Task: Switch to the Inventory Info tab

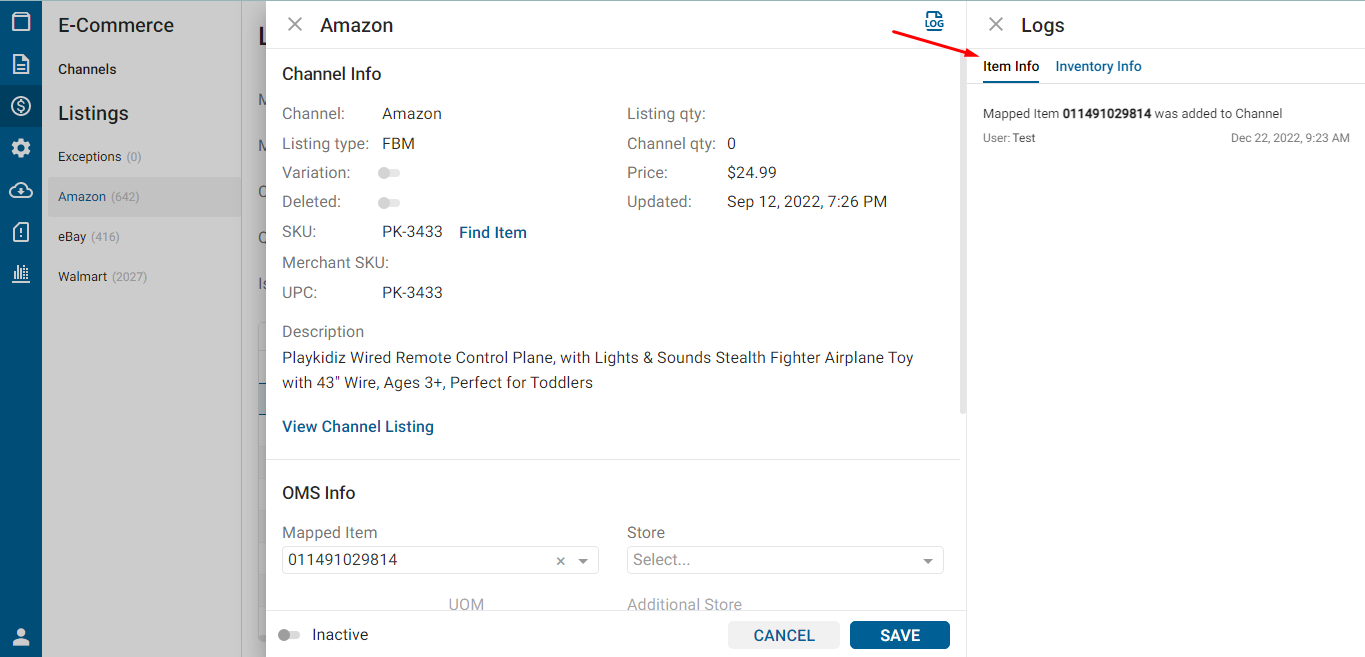Action: 1098,67
